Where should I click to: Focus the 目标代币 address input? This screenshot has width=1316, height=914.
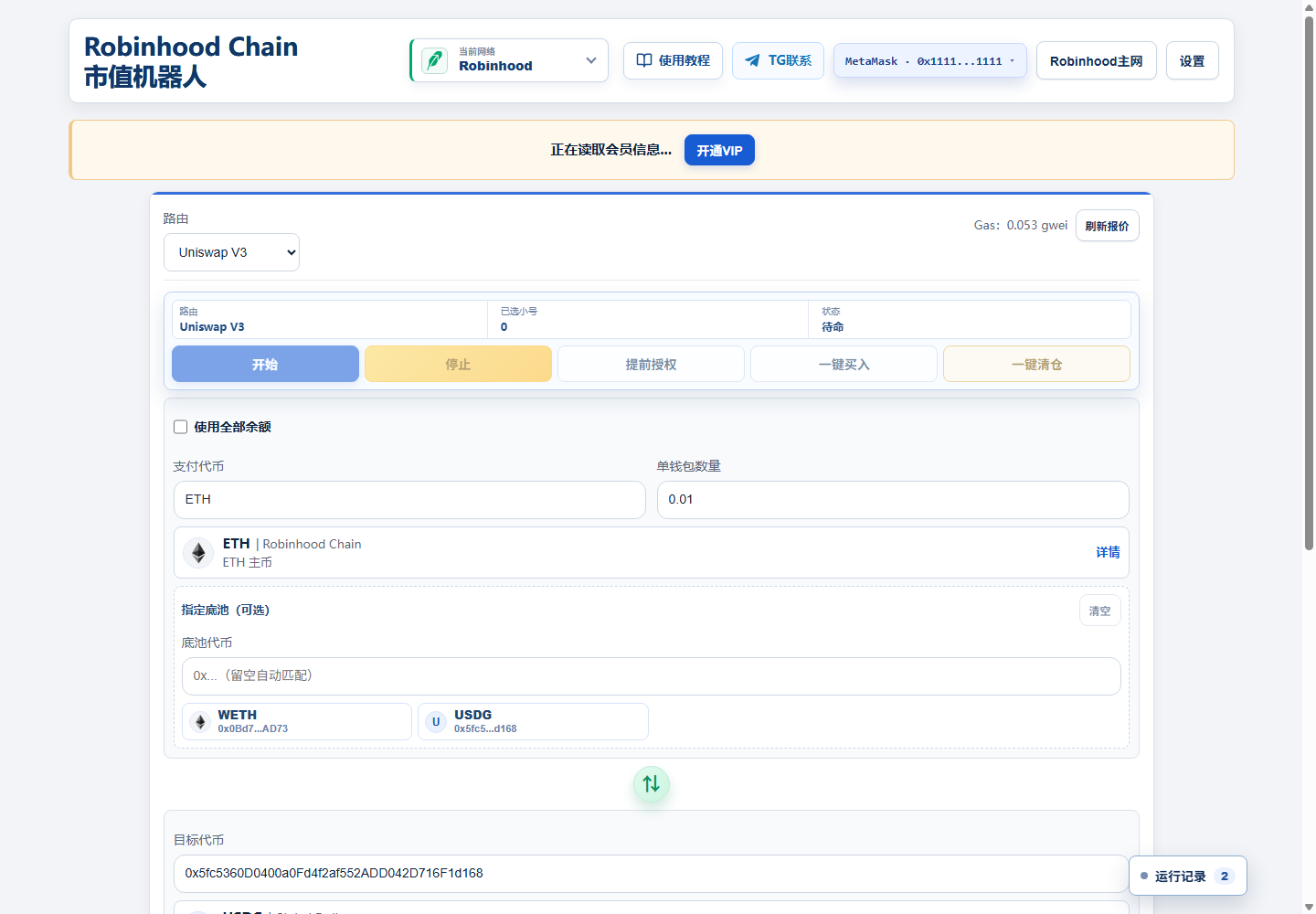(652, 874)
